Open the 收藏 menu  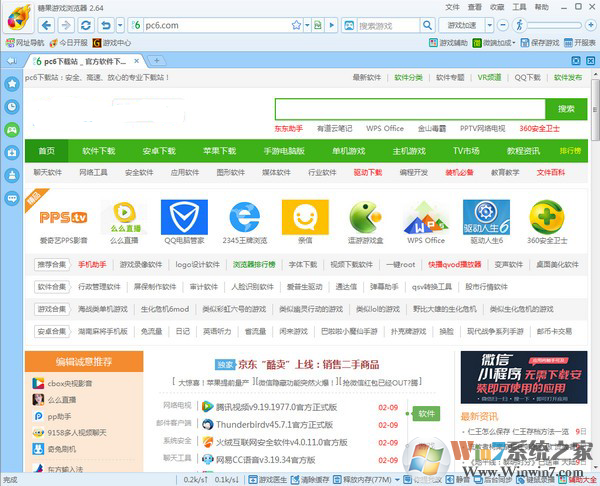click(497, 7)
